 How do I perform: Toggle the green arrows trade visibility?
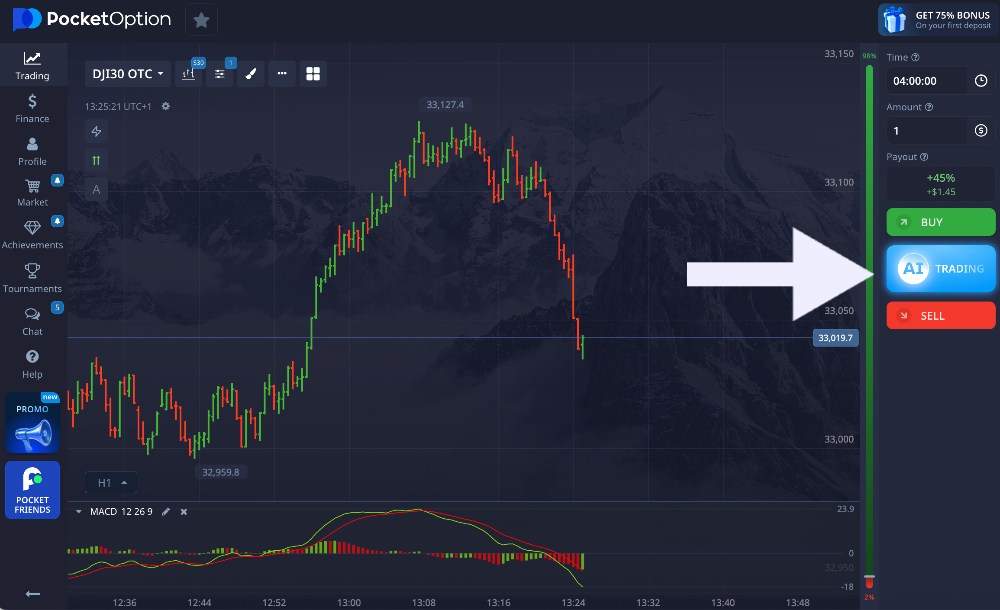(96, 159)
